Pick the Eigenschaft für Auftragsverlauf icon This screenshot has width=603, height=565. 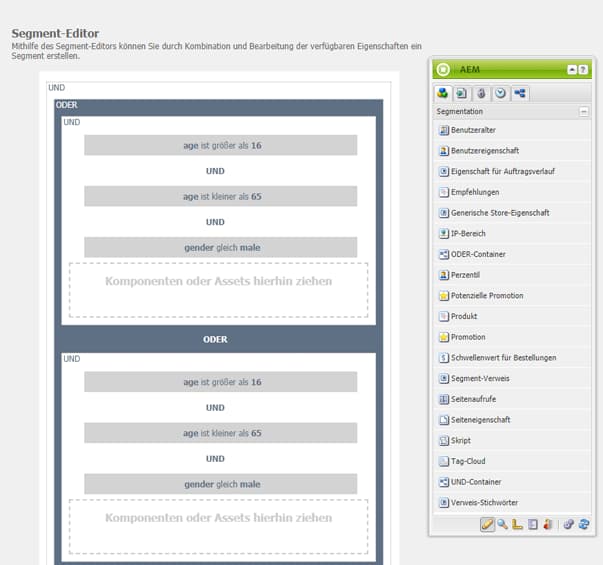(444, 172)
